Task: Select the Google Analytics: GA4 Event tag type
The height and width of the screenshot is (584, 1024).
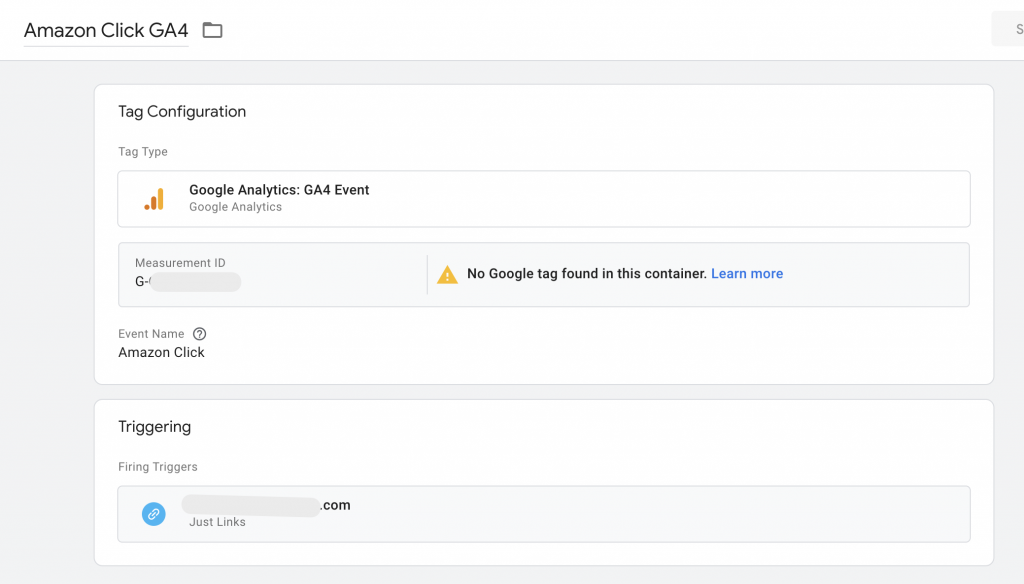Action: pos(543,199)
